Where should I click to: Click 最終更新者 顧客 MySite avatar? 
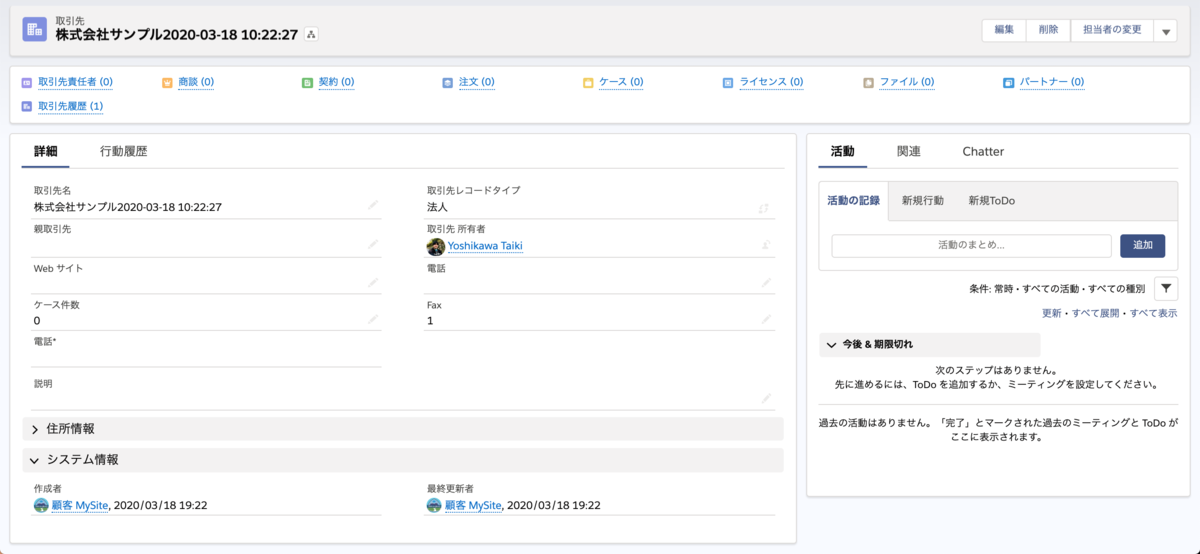(434, 506)
